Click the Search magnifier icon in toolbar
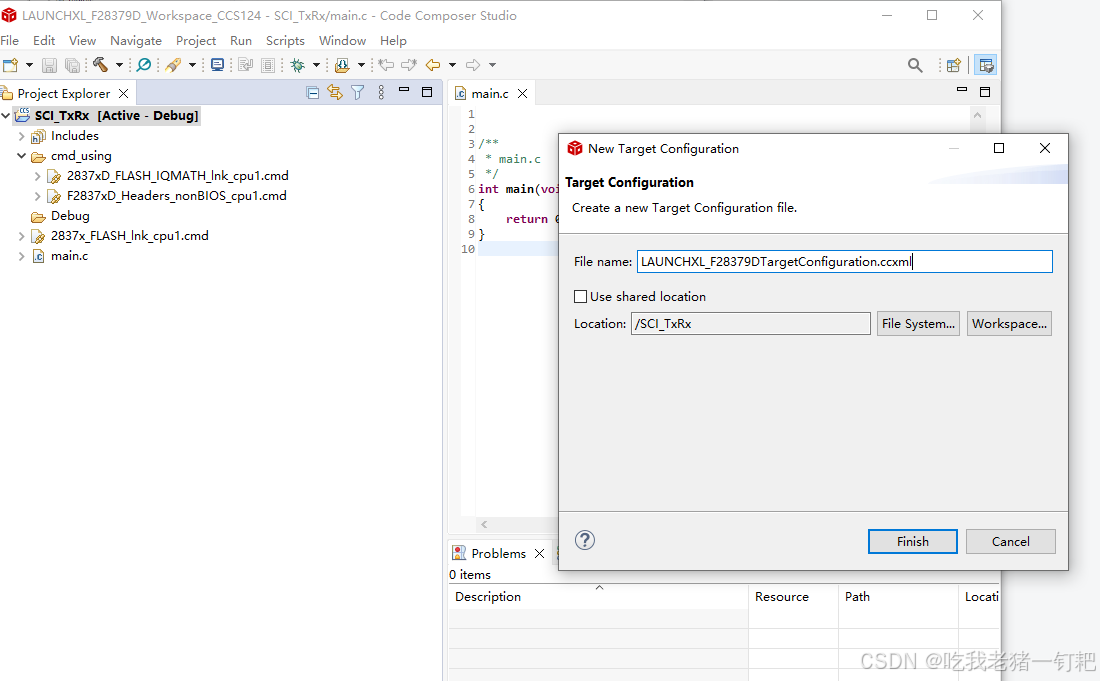 [x=915, y=65]
